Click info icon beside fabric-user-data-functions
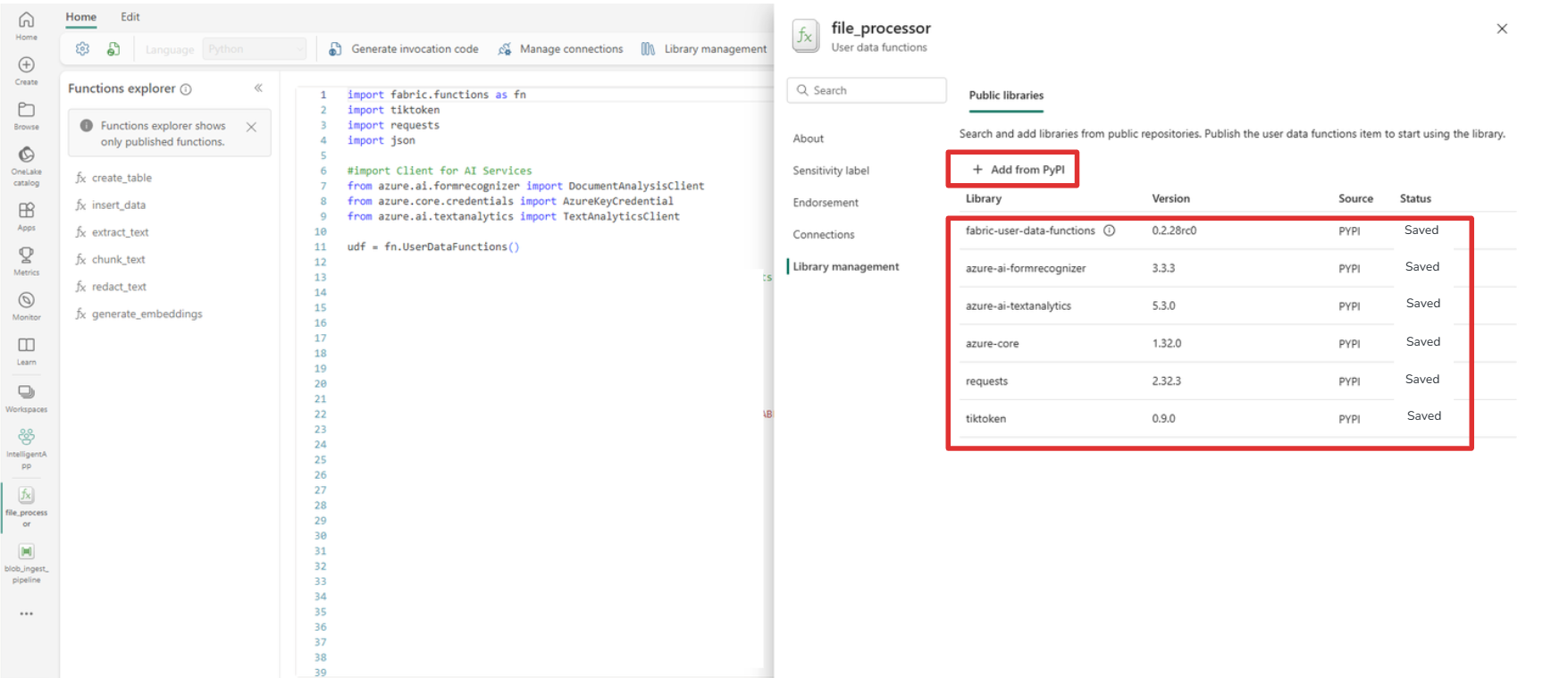Viewport: 1568px width, 678px height. click(1109, 230)
